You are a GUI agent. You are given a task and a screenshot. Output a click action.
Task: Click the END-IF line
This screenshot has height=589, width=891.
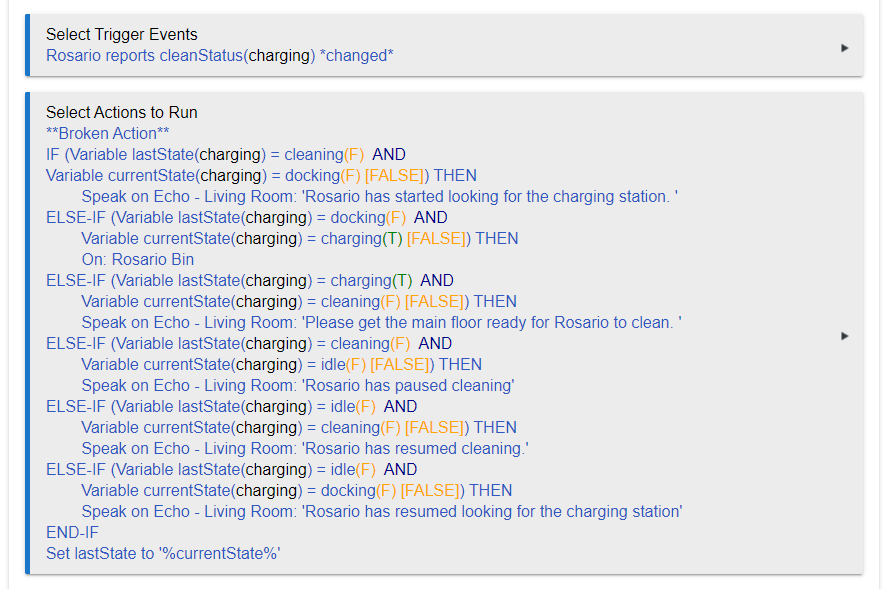pyautogui.click(x=72, y=533)
